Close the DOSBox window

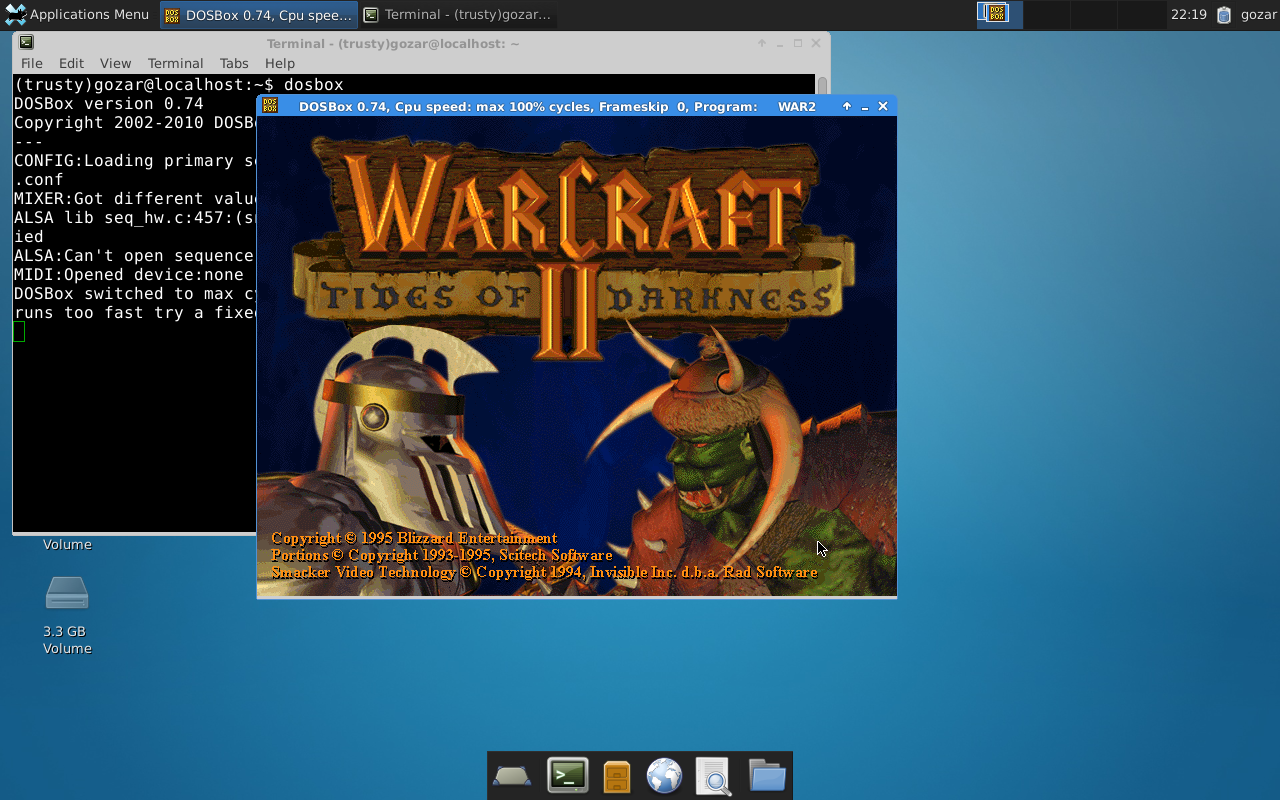883,106
